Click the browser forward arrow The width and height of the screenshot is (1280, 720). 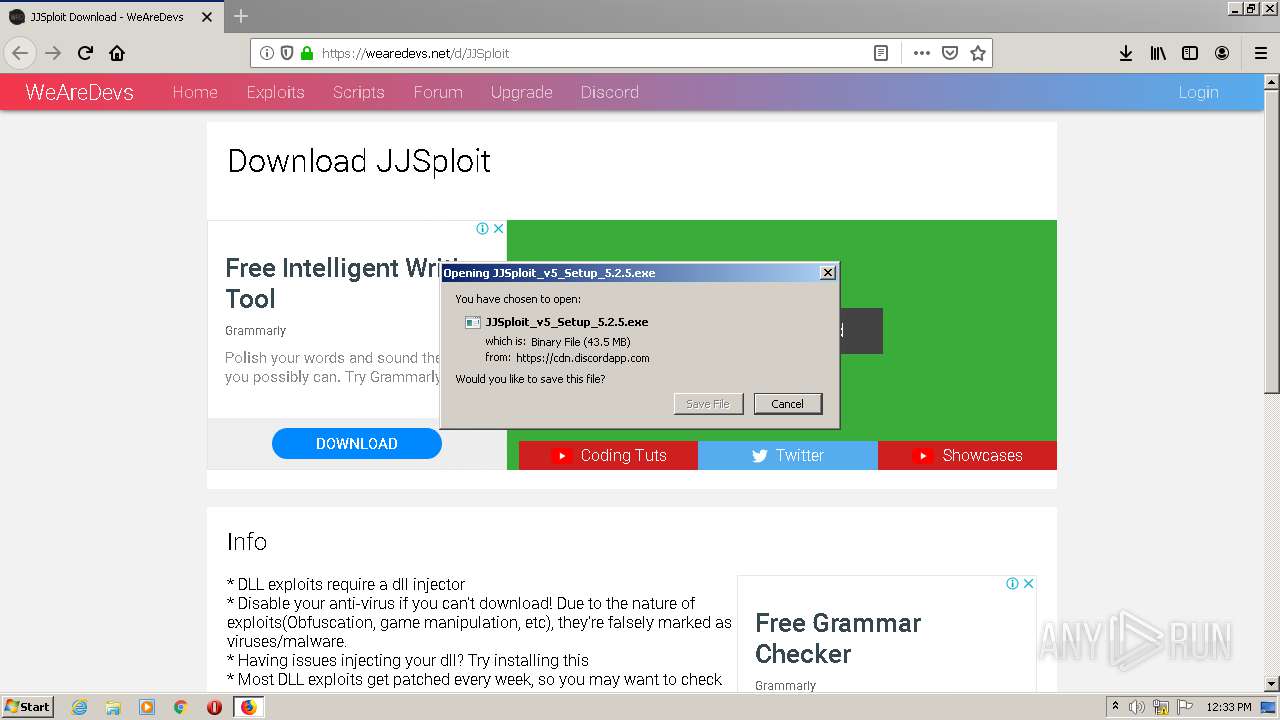point(53,53)
